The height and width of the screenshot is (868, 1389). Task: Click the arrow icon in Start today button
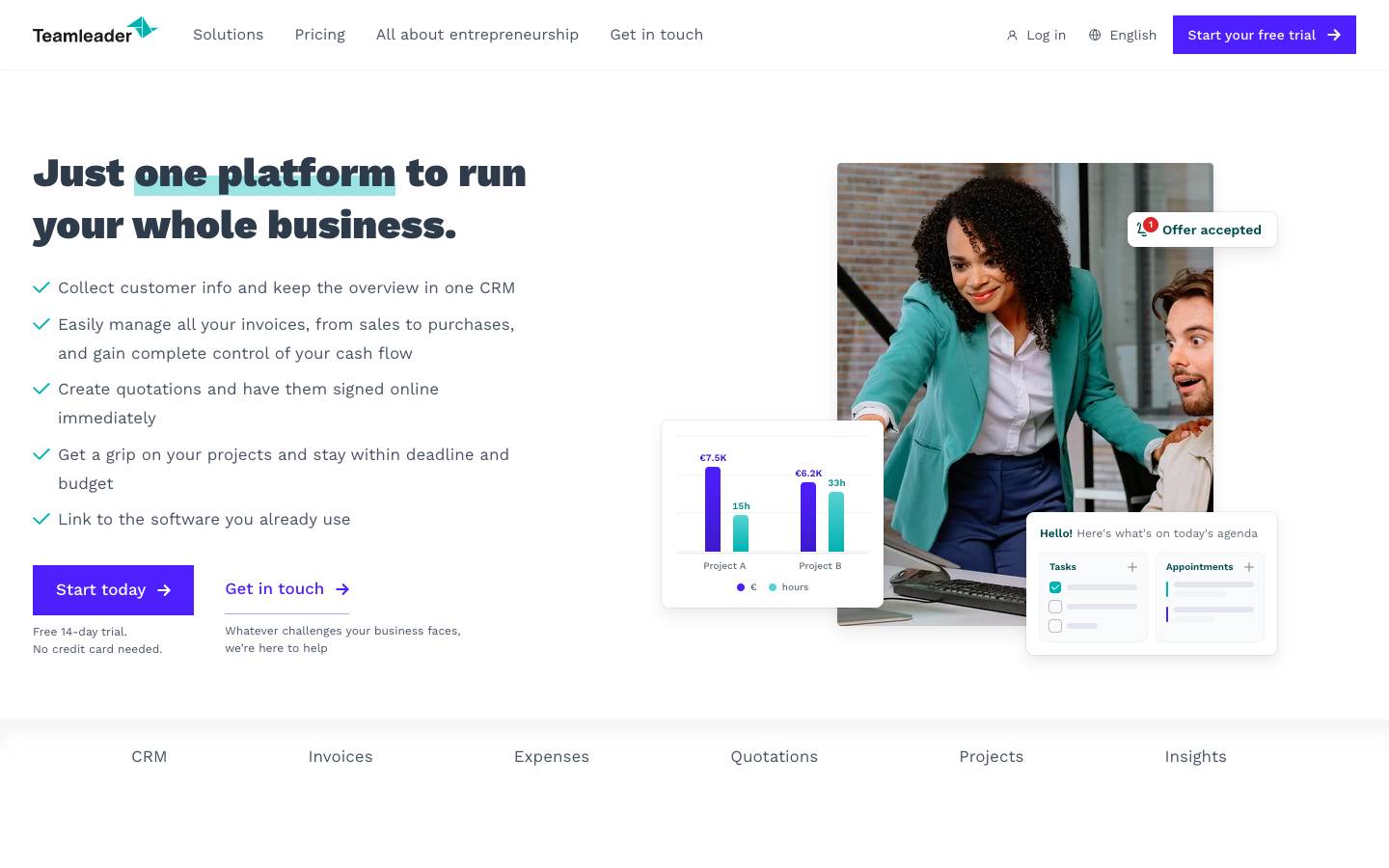[164, 590]
